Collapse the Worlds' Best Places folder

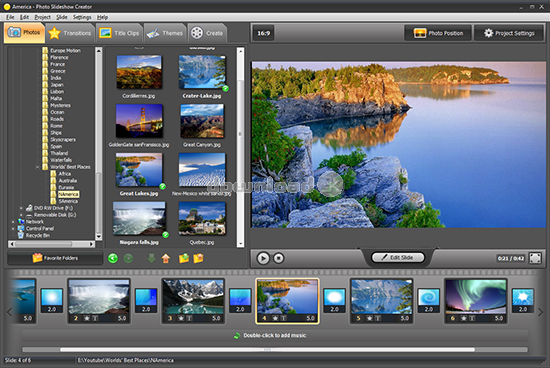37,167
